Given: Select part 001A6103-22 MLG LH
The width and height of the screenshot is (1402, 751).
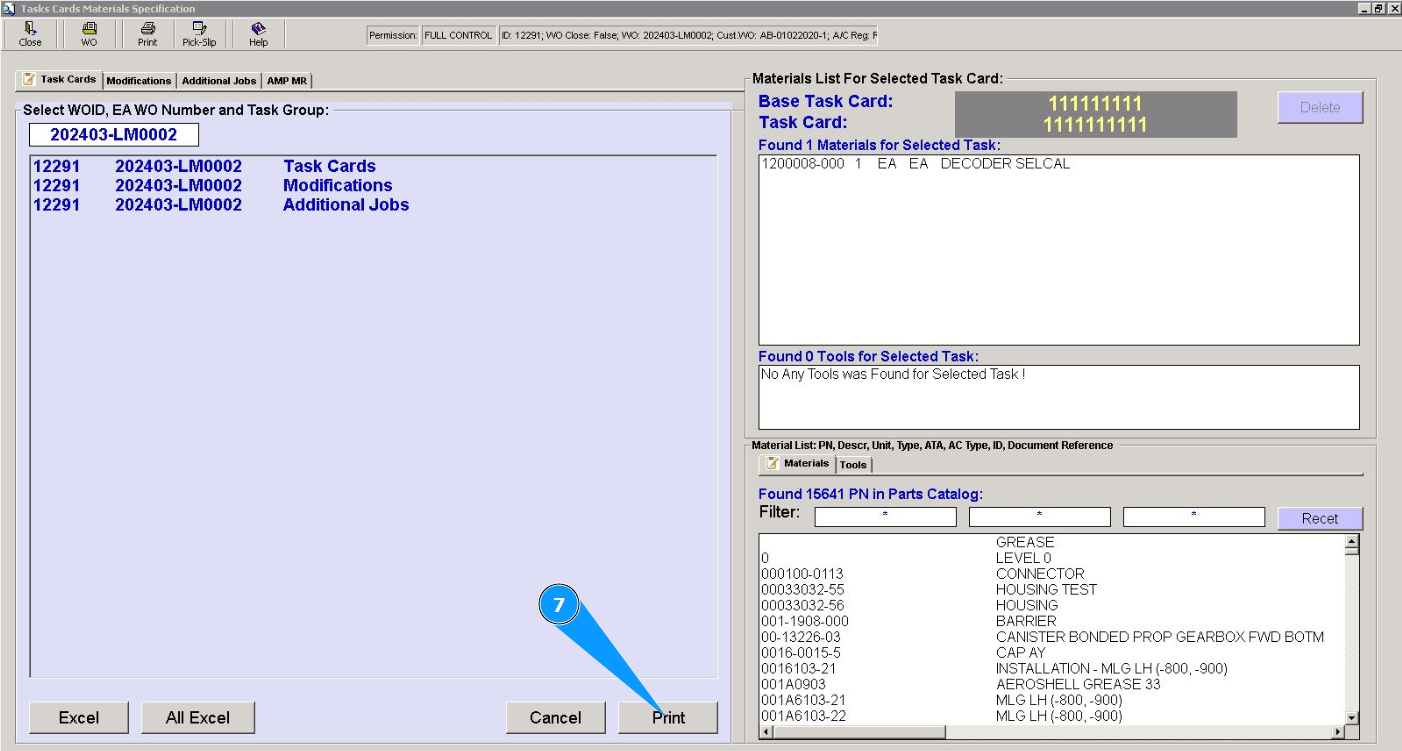Looking at the screenshot, I should (x=1052, y=716).
